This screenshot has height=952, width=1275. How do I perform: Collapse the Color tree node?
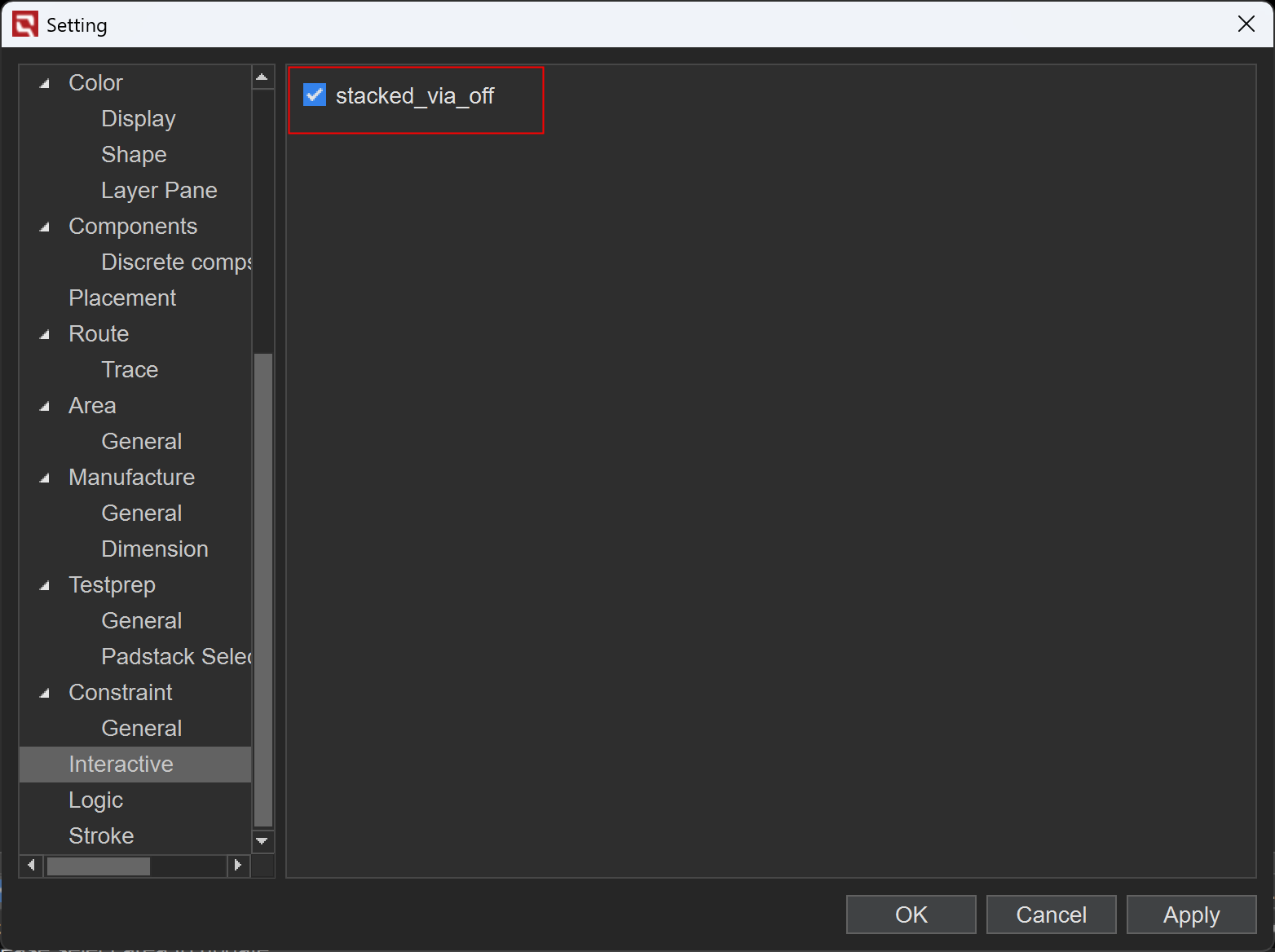click(x=45, y=83)
